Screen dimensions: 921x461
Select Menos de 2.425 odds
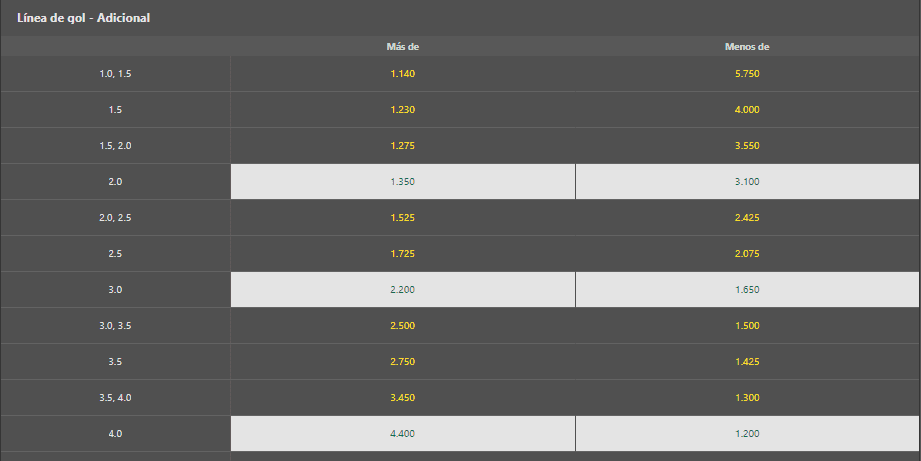(x=747, y=217)
